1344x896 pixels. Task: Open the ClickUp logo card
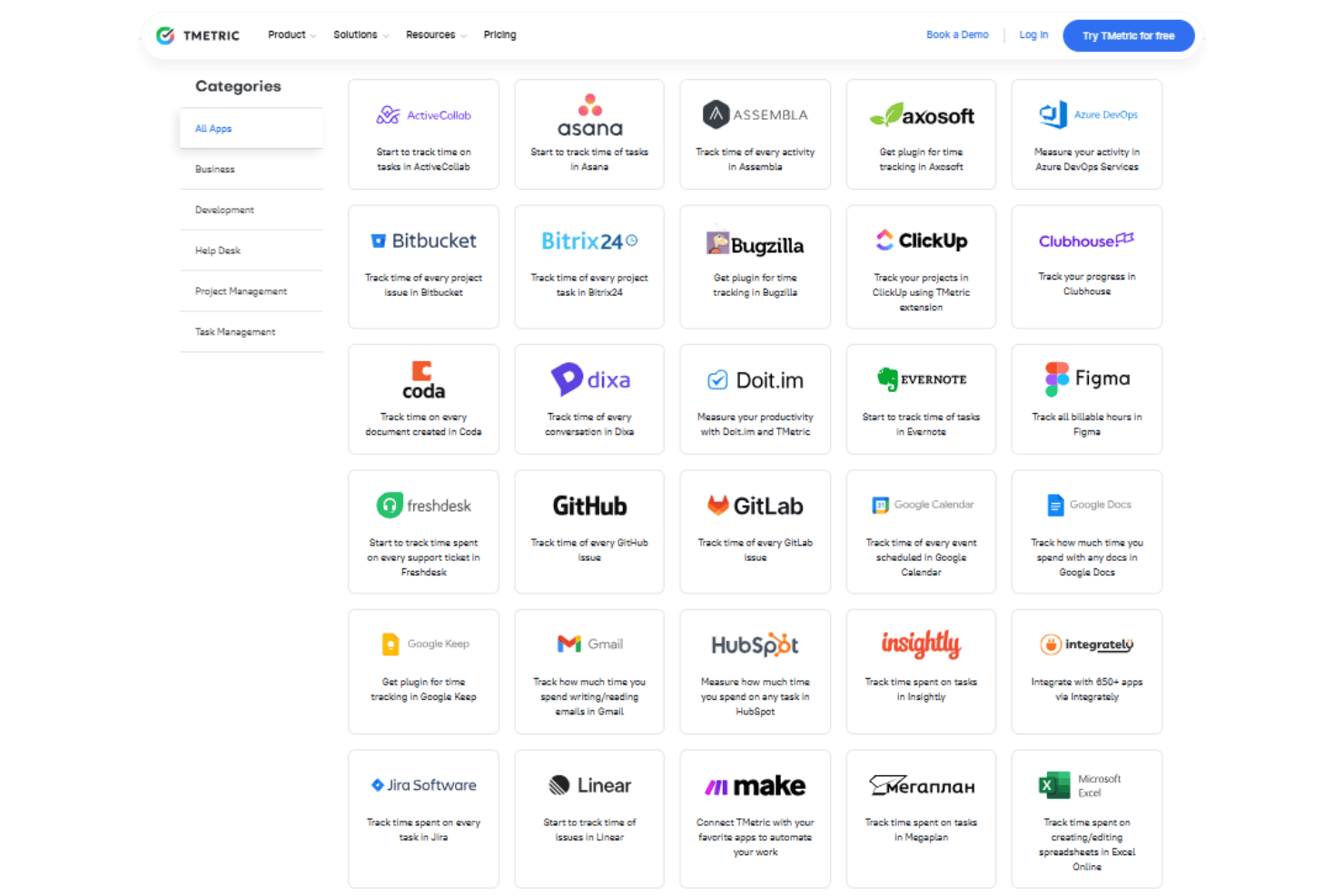(921, 267)
